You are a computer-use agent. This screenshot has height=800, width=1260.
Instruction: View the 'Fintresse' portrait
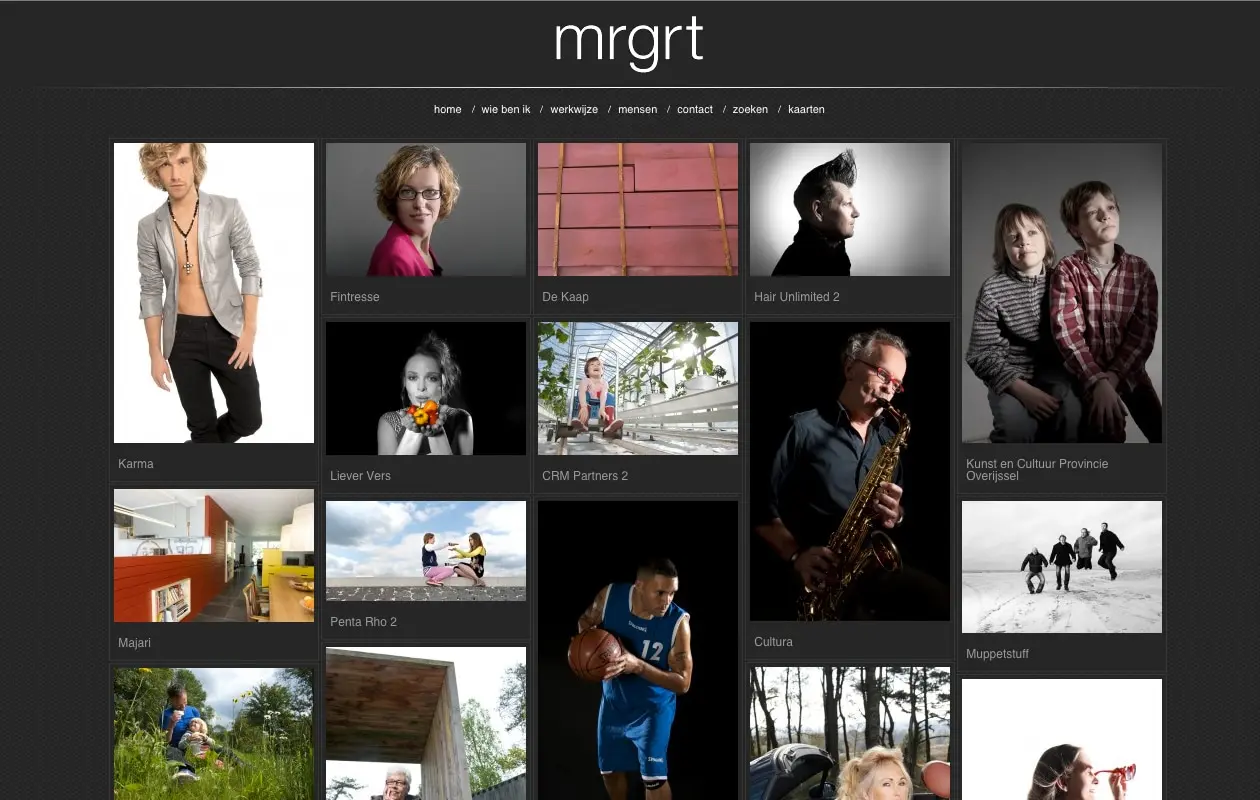[x=425, y=209]
